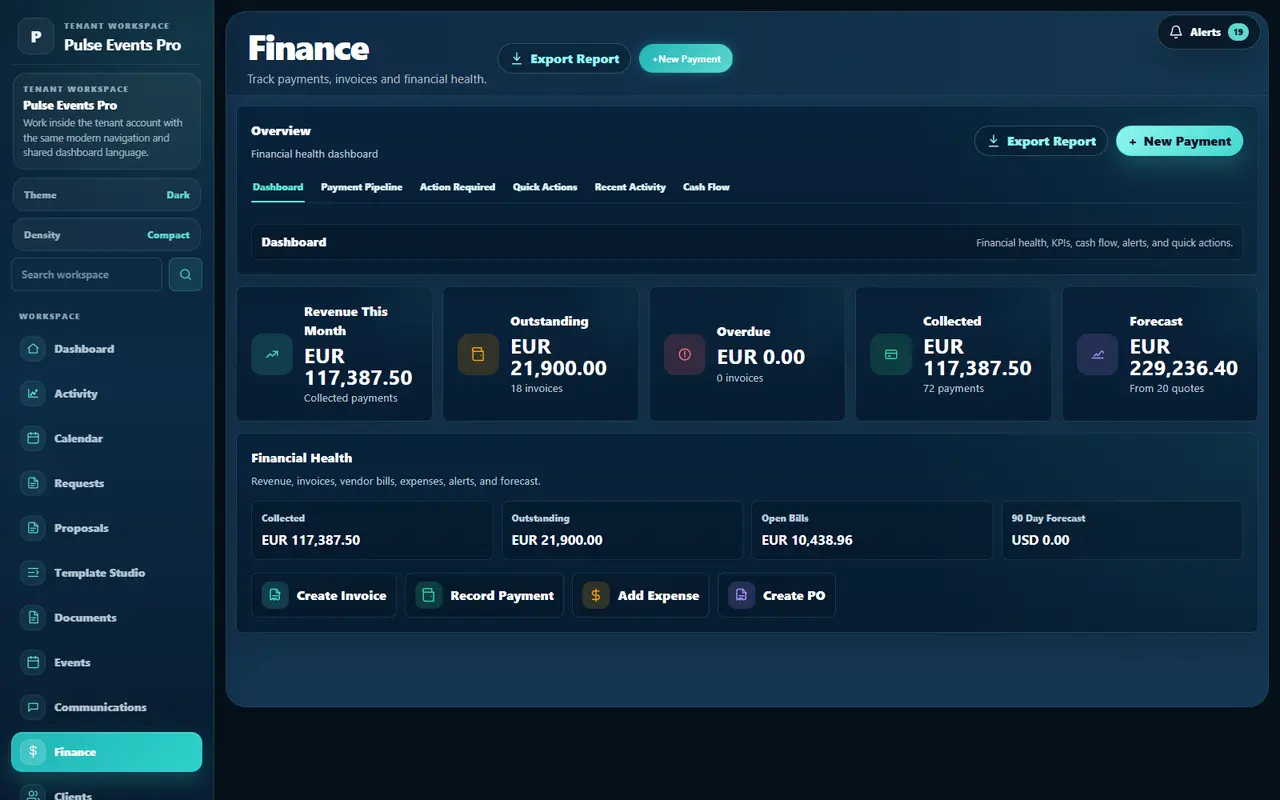
Task: Click the 'EUR 10,438.96' Open Bills value
Action: (x=807, y=540)
